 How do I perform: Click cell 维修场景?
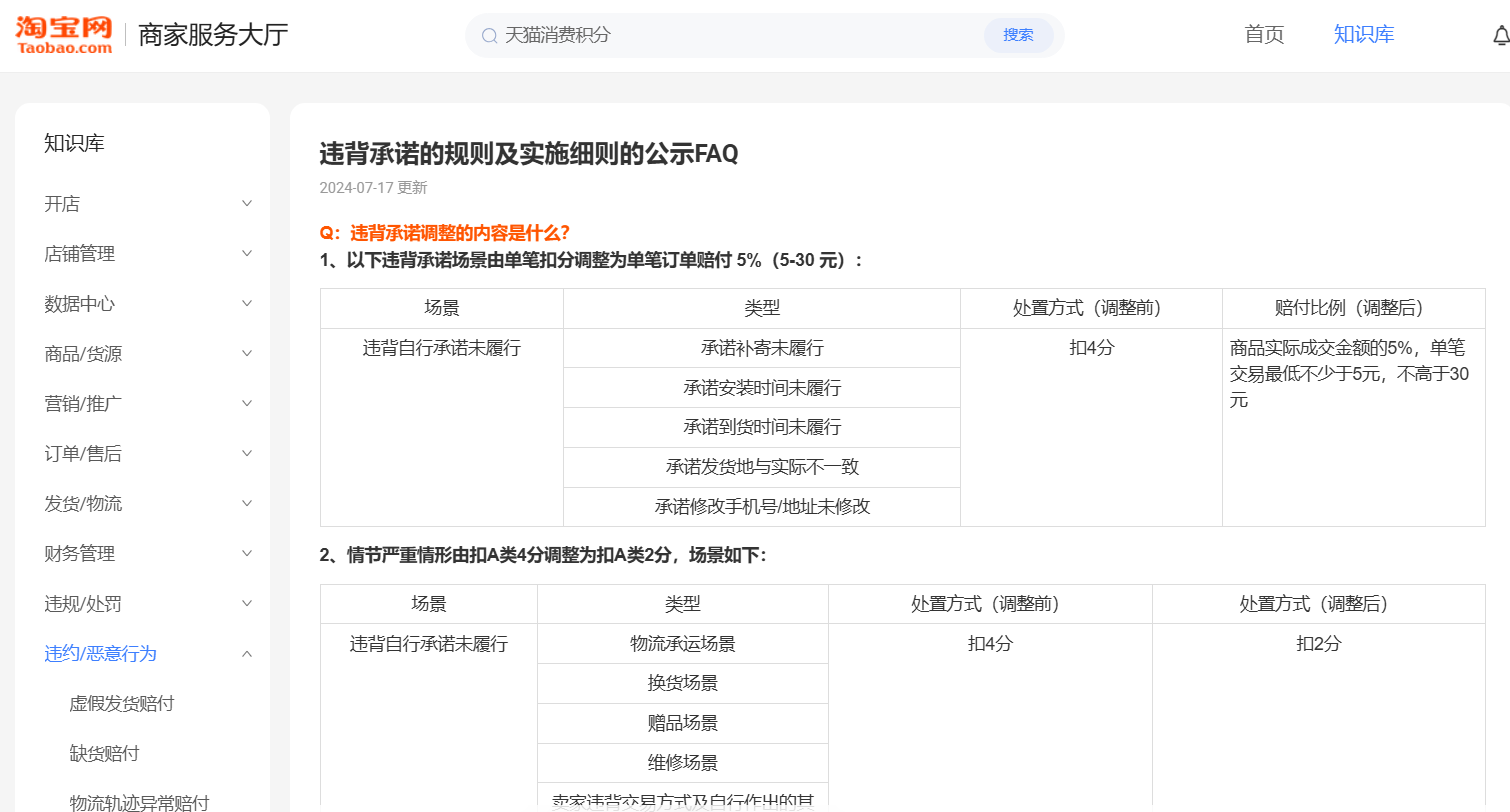[x=683, y=764]
